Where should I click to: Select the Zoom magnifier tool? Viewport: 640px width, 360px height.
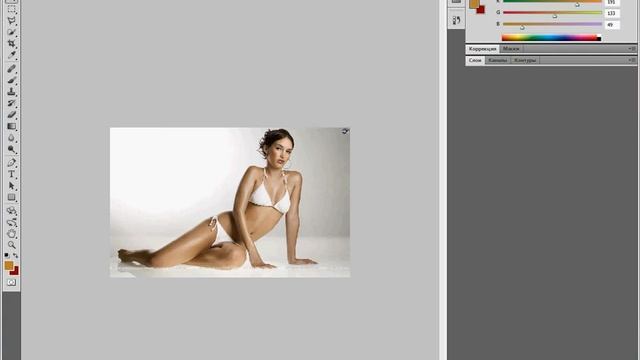(11, 245)
